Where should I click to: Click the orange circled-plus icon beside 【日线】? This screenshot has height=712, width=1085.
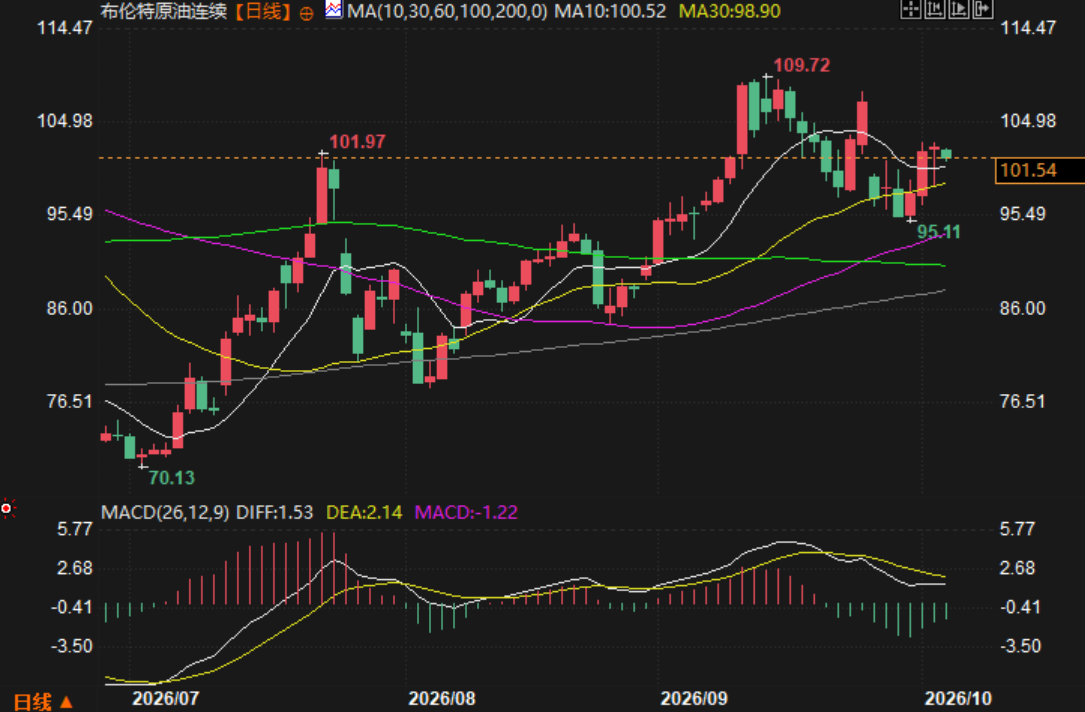[307, 13]
